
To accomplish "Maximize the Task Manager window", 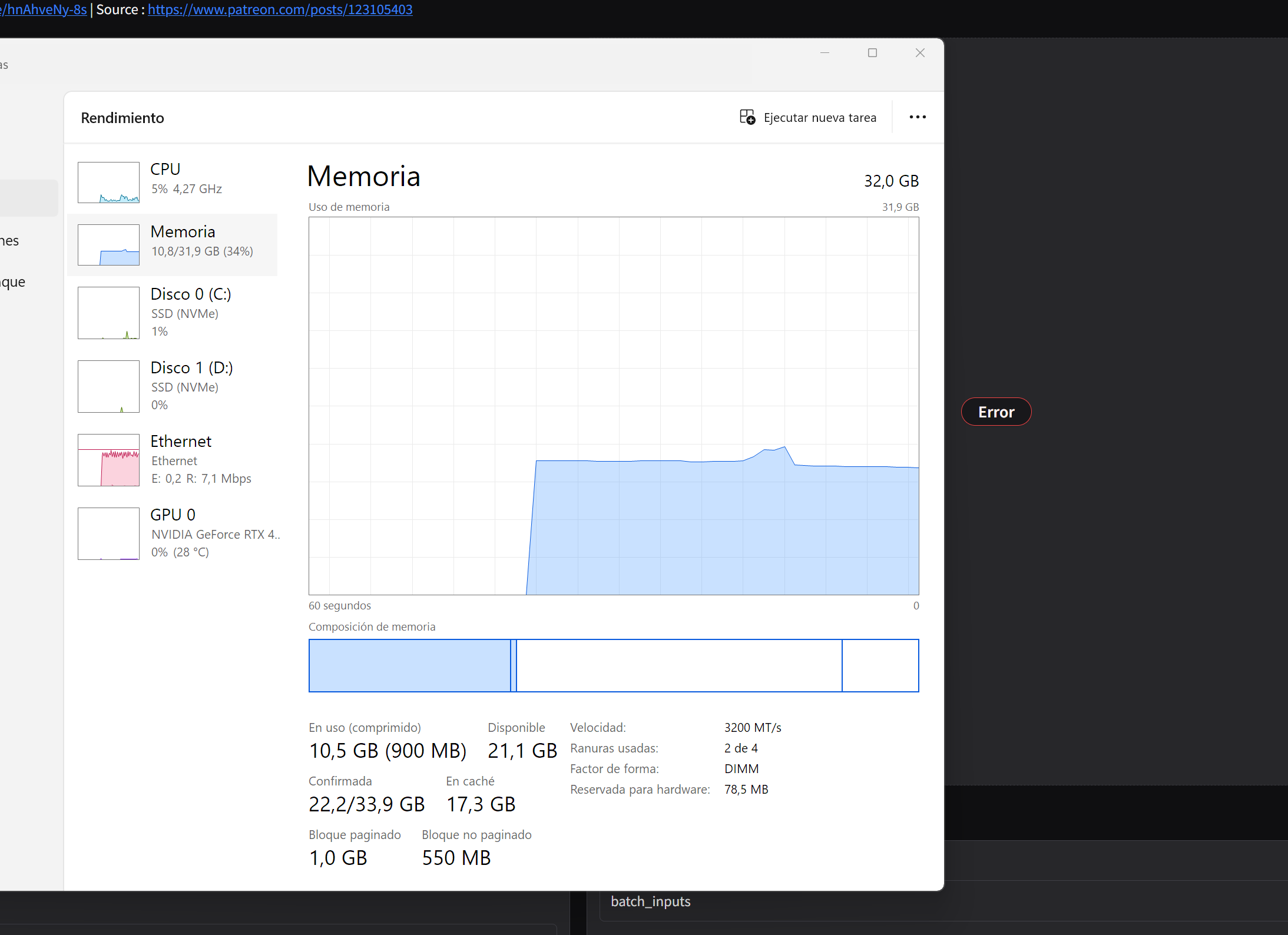I will 872,53.
